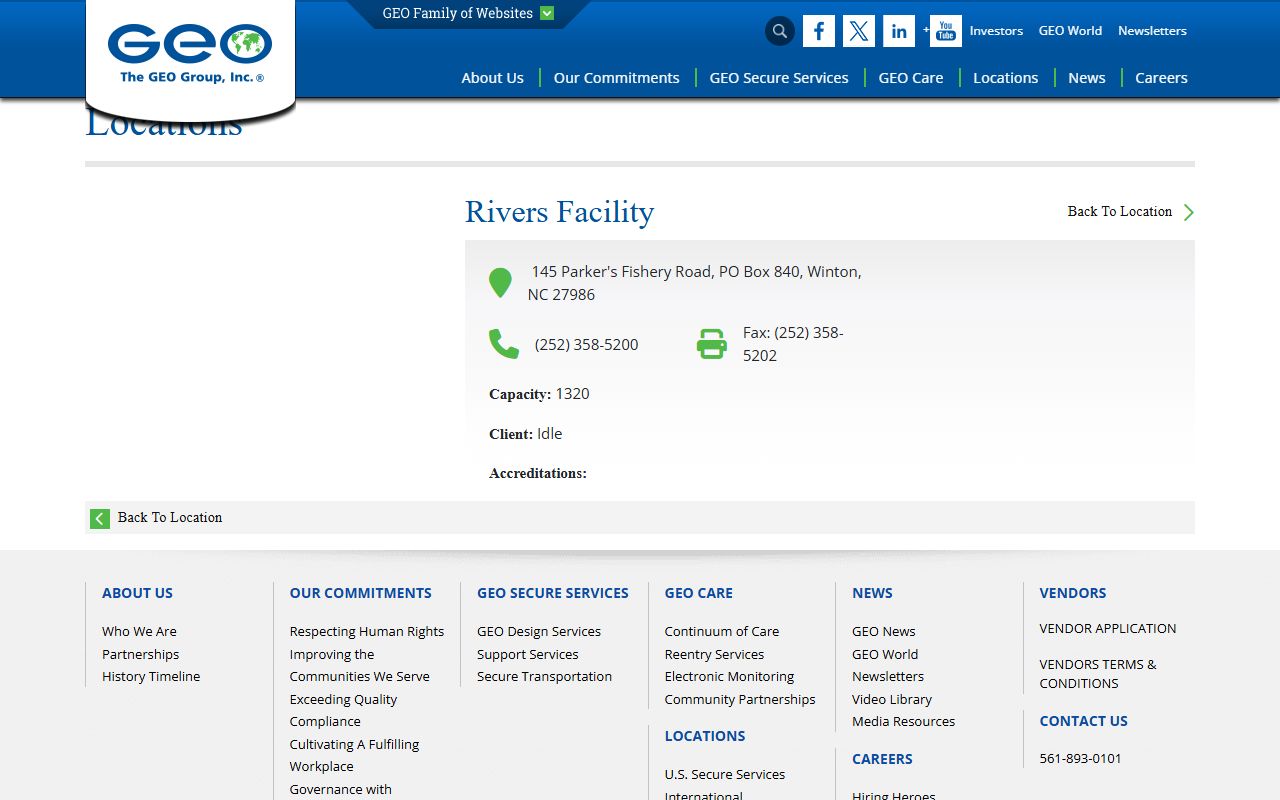Open Reentry Services footer link
1280x800 pixels.
714,654
